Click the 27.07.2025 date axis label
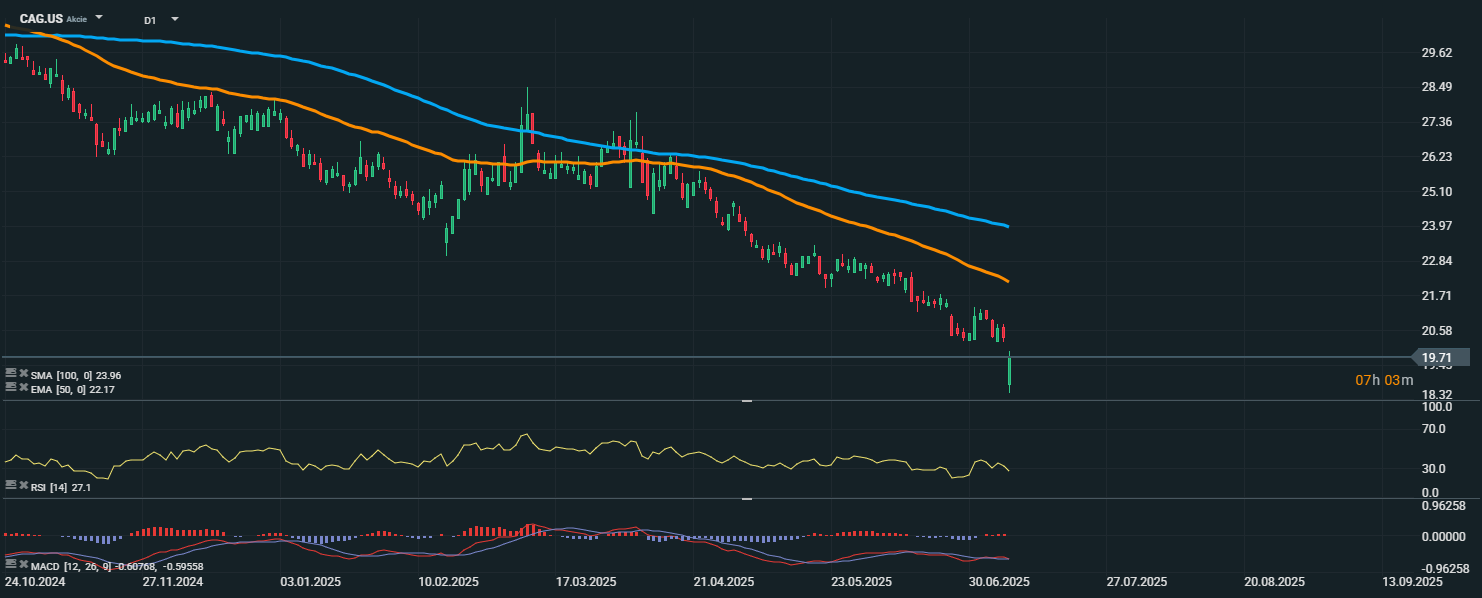1482x598 pixels. pyautogui.click(x=1138, y=581)
